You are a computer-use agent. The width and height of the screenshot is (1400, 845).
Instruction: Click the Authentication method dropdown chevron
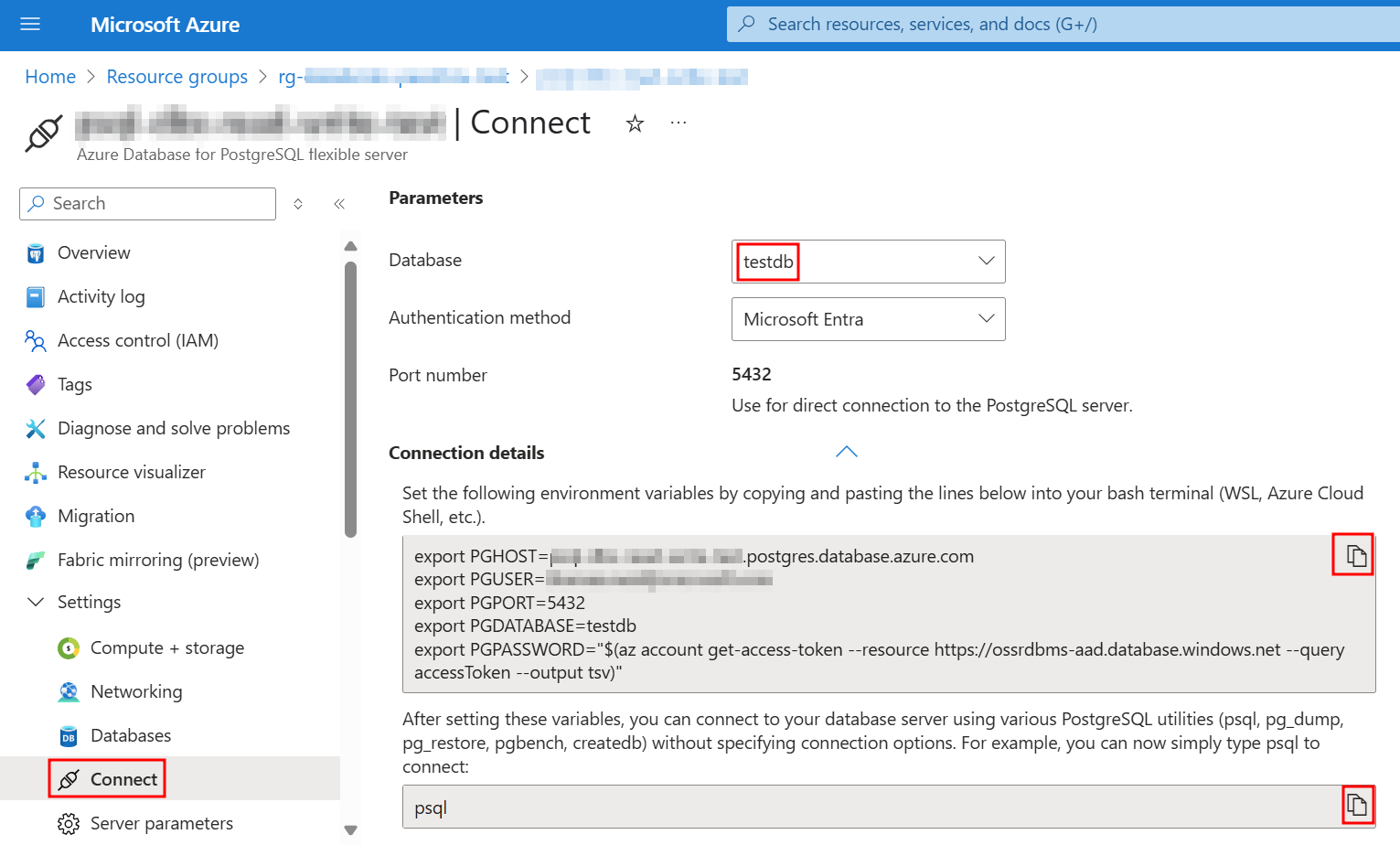[986, 318]
